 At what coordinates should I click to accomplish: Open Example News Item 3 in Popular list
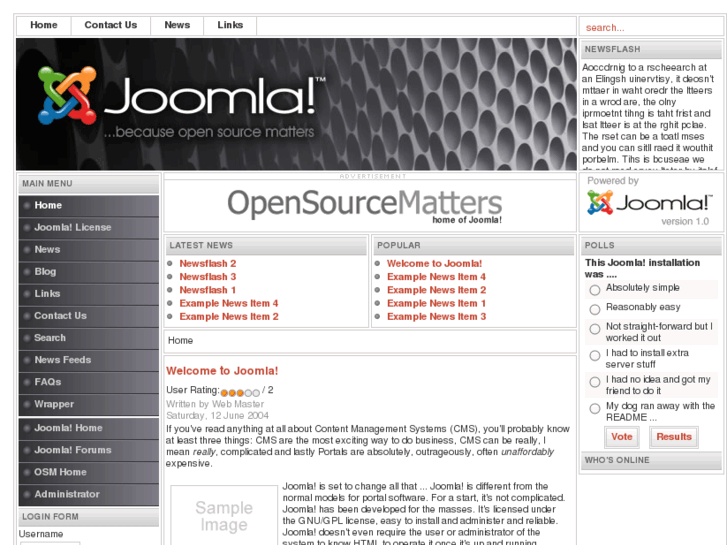tap(436, 317)
